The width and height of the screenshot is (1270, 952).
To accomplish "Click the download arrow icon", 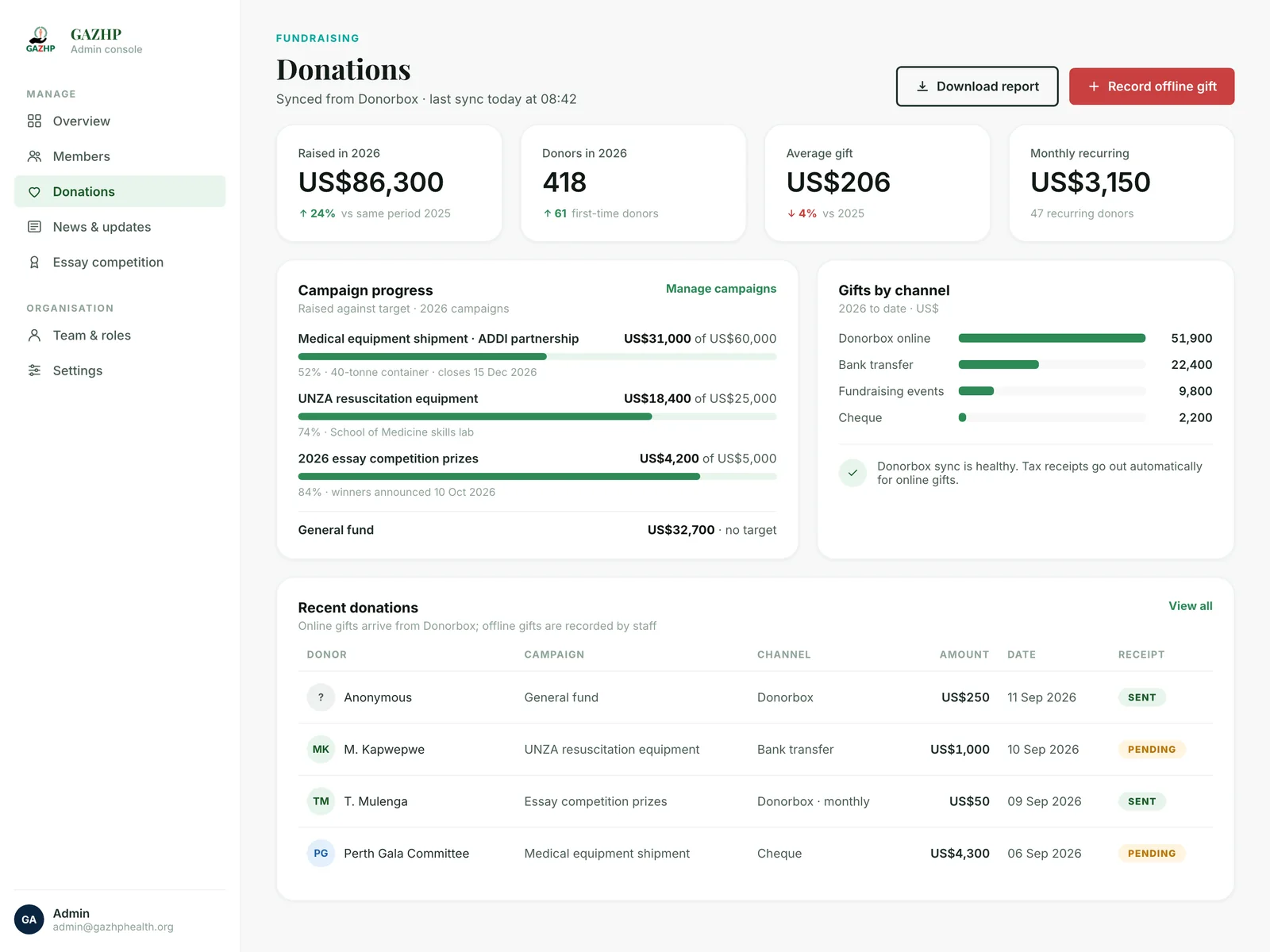I will [x=922, y=86].
